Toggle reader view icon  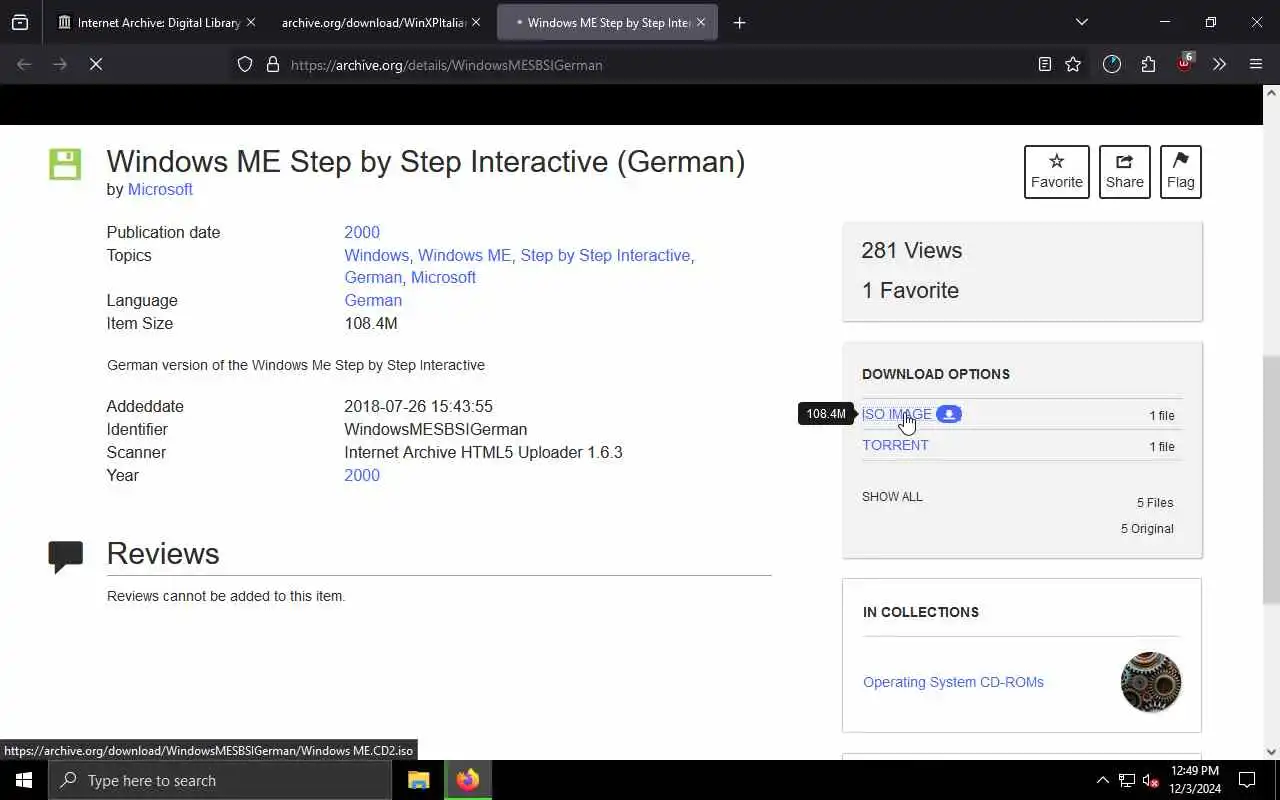1044,64
